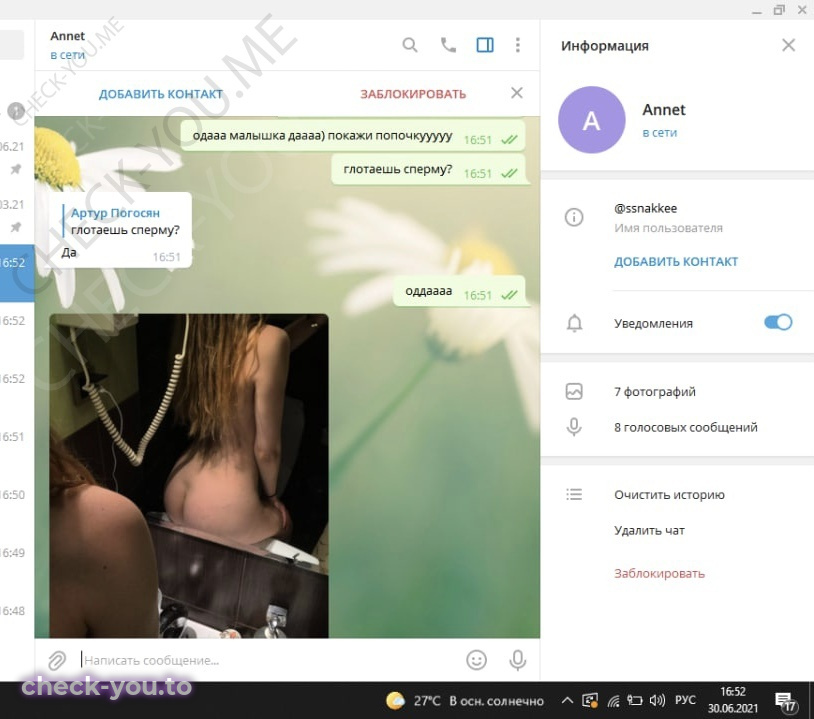The width and height of the screenshot is (814, 719).
Task: Click the Annet name in the chat header
Action: tap(67, 36)
